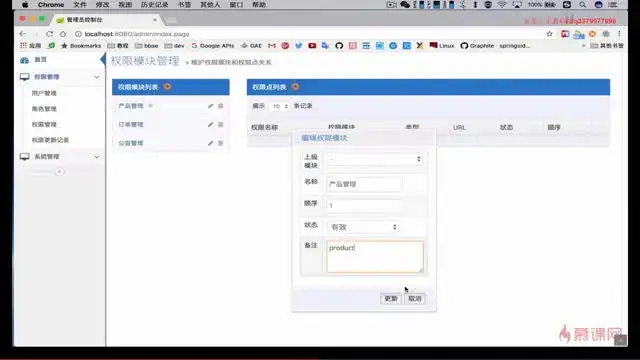The image size is (640, 360).
Task: Edit the 公告管理 module with pencil icon
Action: click(211, 143)
